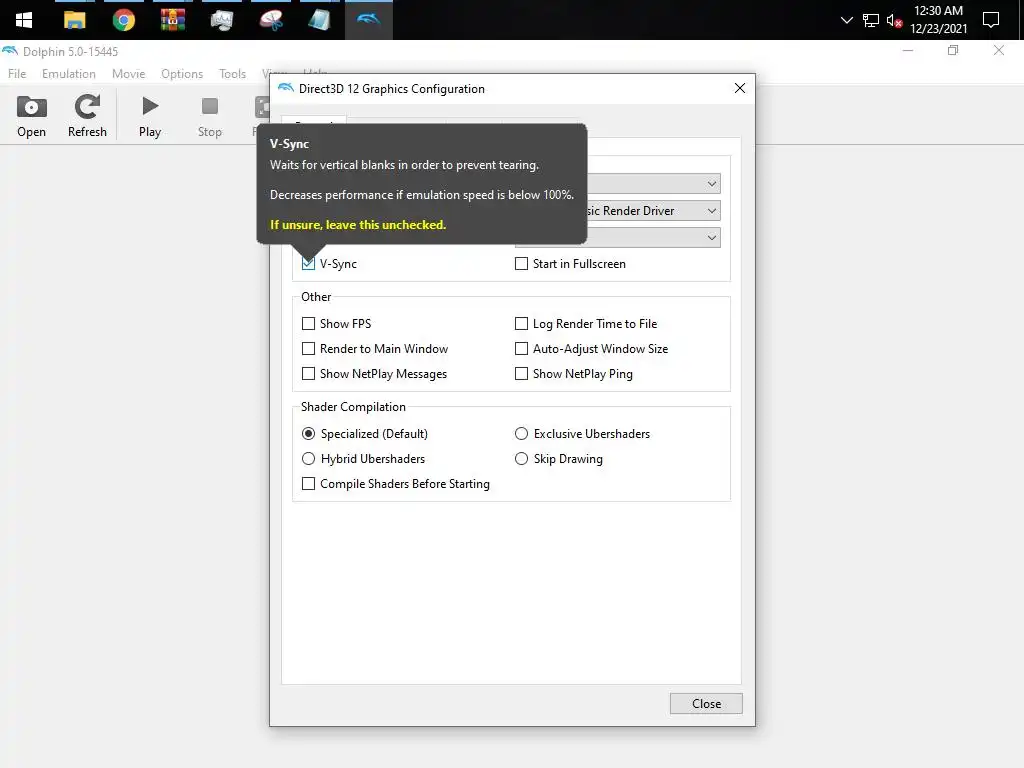1024x768 pixels.
Task: Open the File menu
Action: [17, 74]
